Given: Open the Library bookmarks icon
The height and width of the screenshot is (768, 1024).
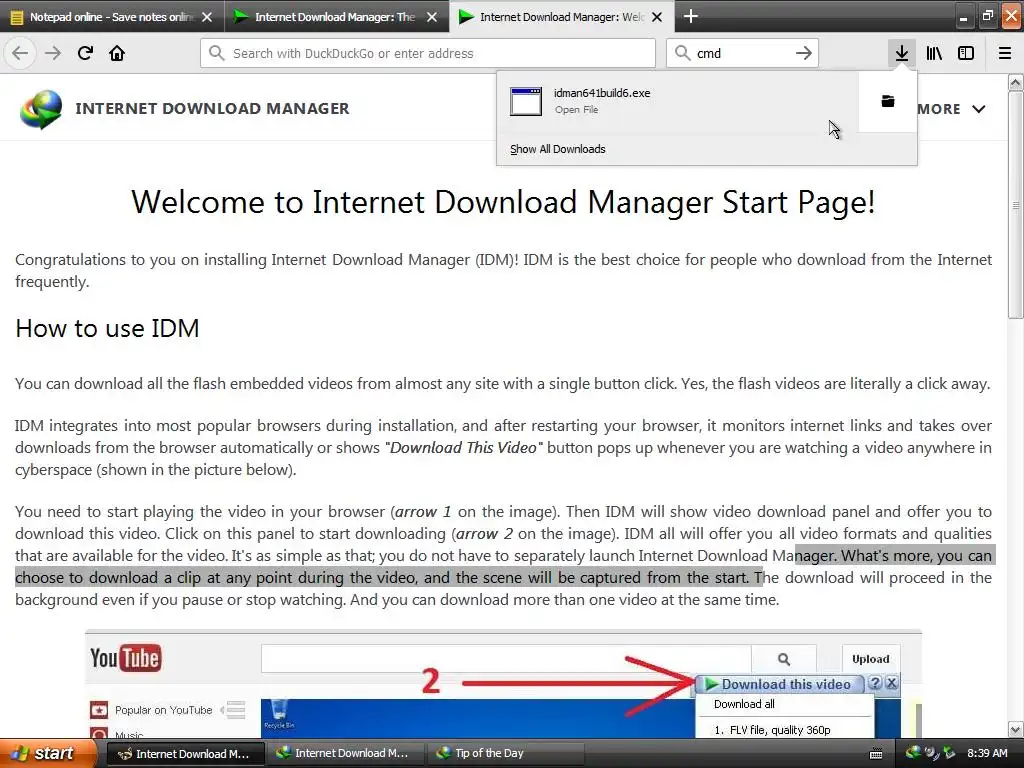Looking at the screenshot, I should 934,53.
